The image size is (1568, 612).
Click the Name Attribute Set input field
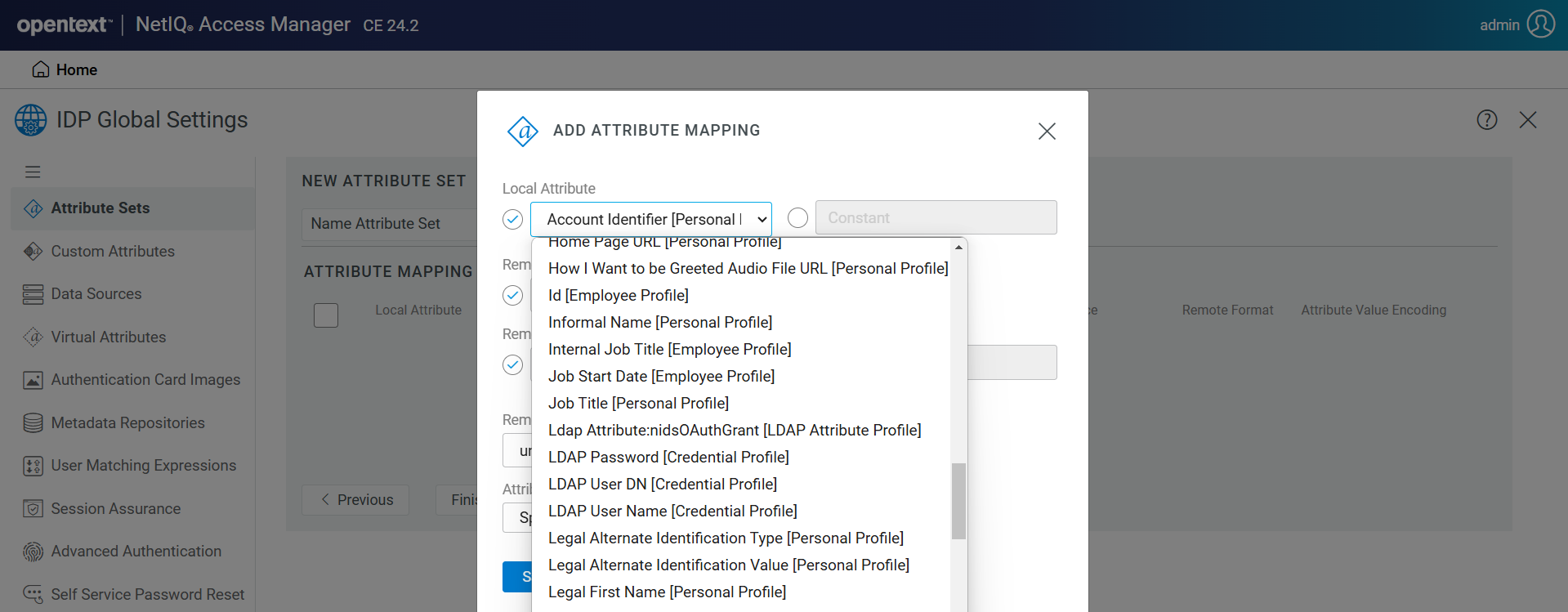coord(389,224)
